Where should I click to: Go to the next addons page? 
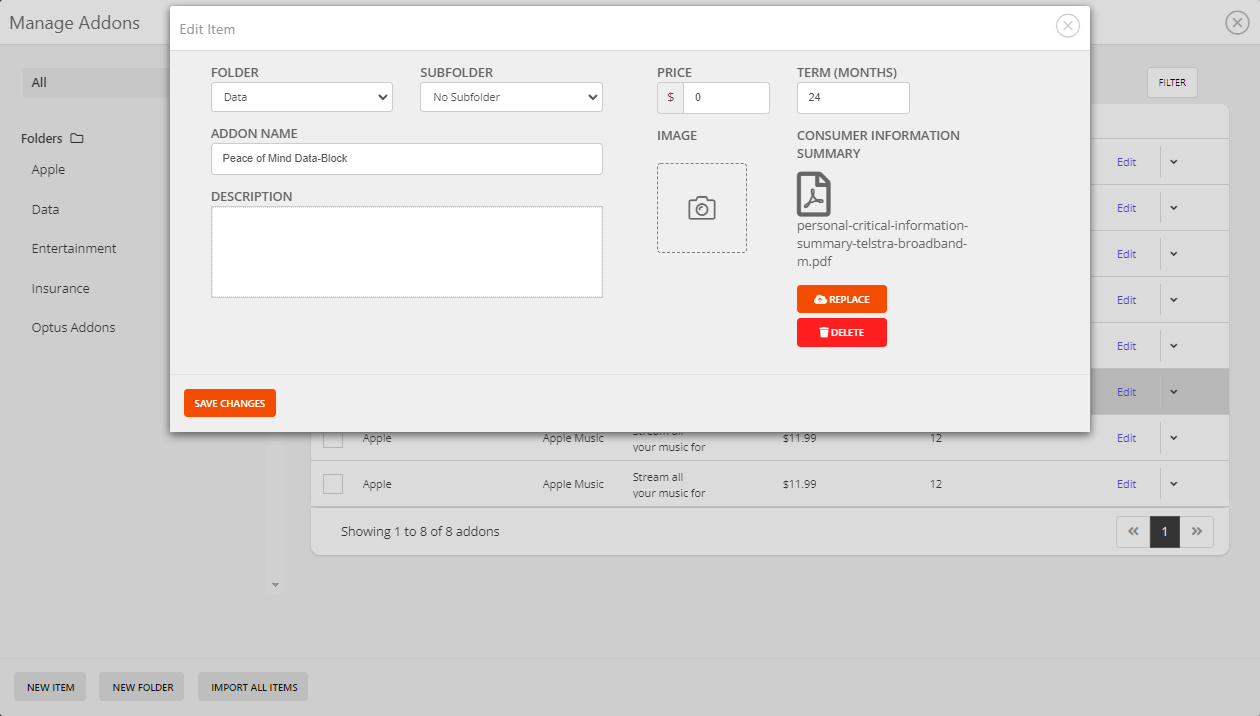[1197, 532]
